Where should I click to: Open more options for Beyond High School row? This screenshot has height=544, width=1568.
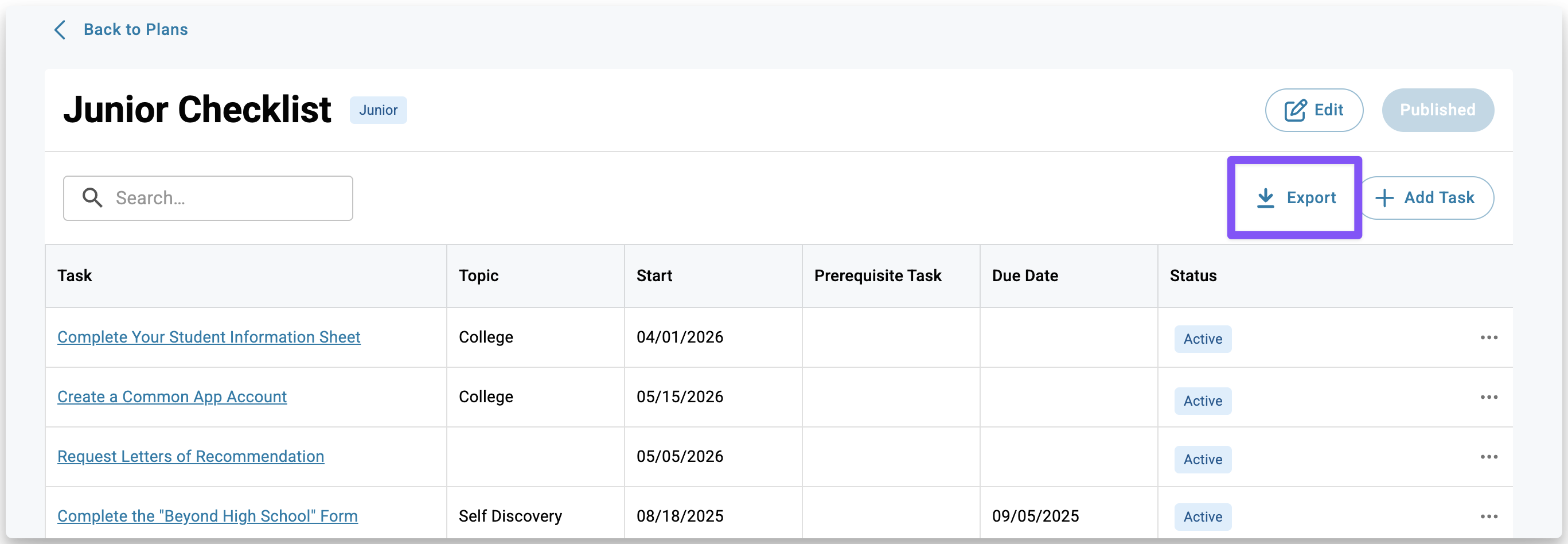[x=1488, y=516]
